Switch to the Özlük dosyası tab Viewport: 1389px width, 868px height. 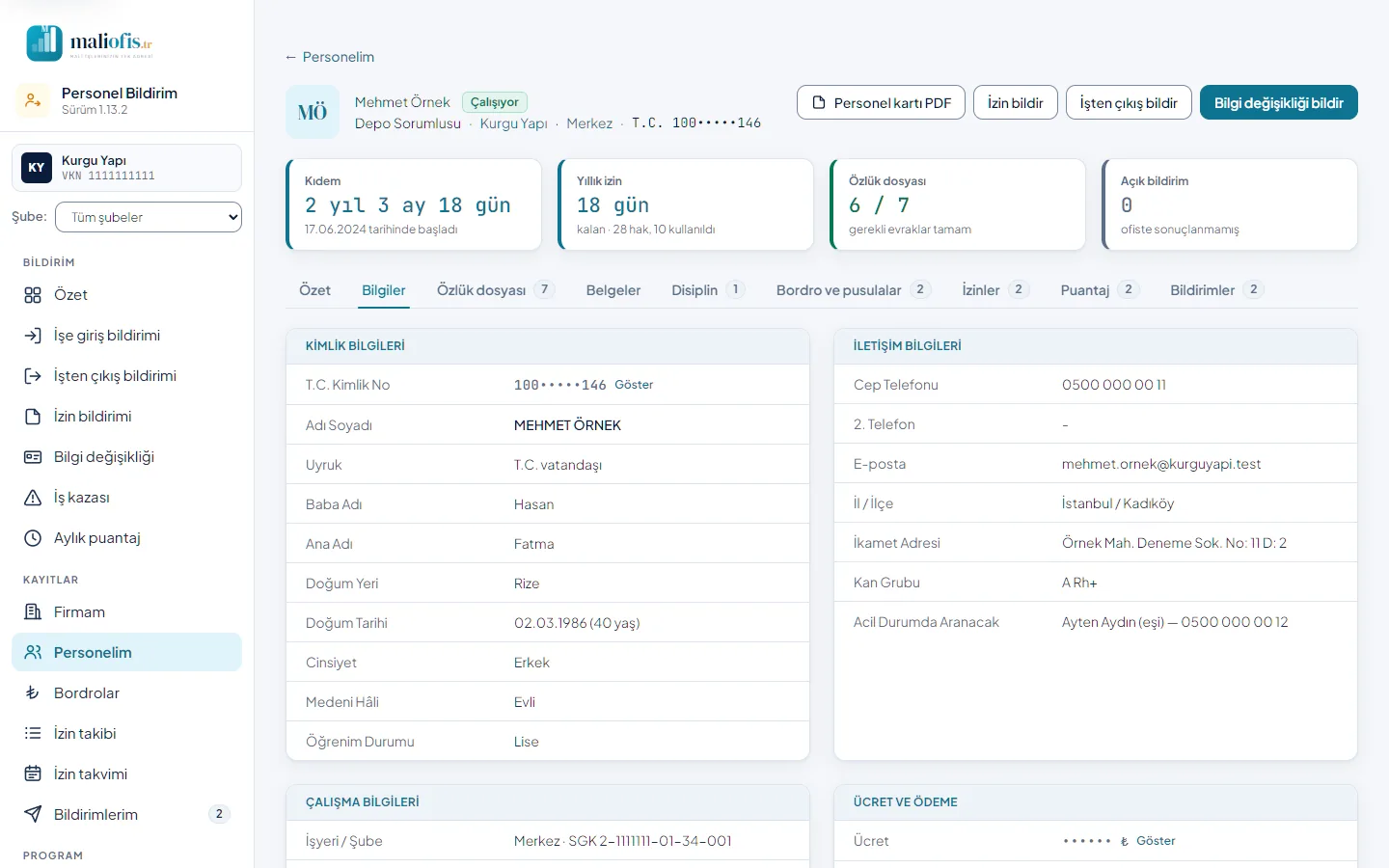pyautogui.click(x=496, y=290)
